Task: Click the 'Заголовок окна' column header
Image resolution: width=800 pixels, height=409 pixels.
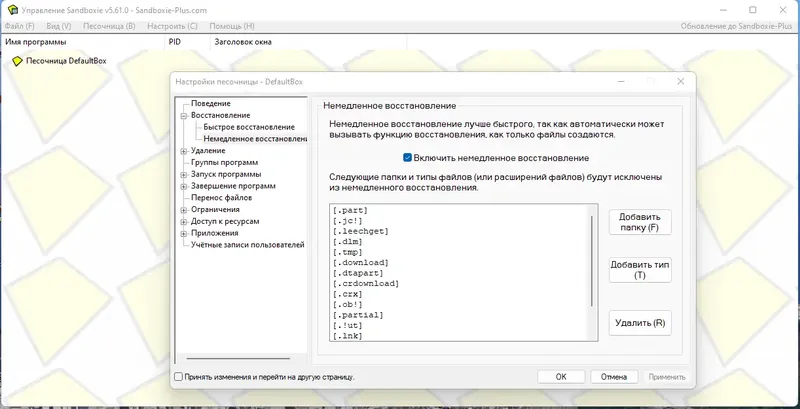Action: coord(308,42)
